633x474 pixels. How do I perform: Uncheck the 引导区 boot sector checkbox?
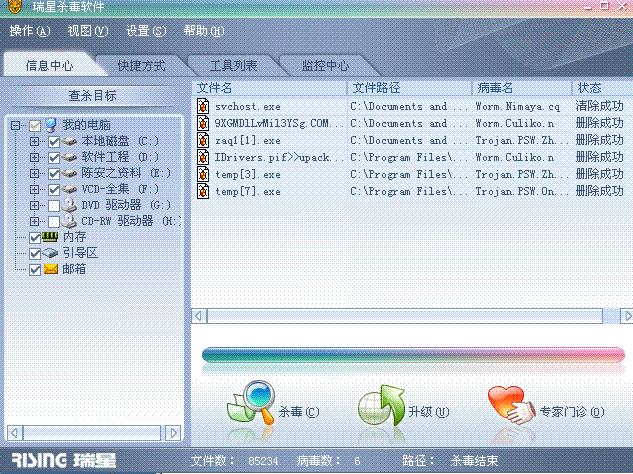[35, 254]
